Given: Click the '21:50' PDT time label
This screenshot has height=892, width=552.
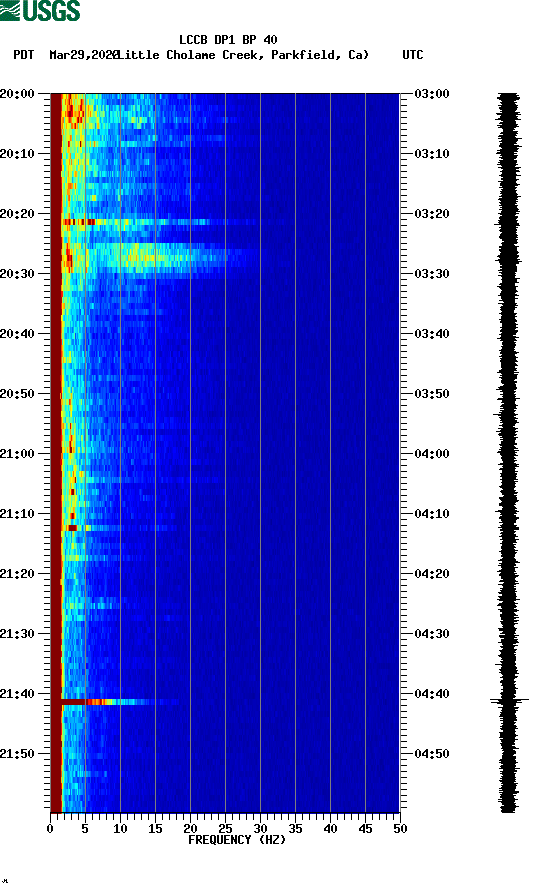Looking at the screenshot, I should tap(17, 754).
